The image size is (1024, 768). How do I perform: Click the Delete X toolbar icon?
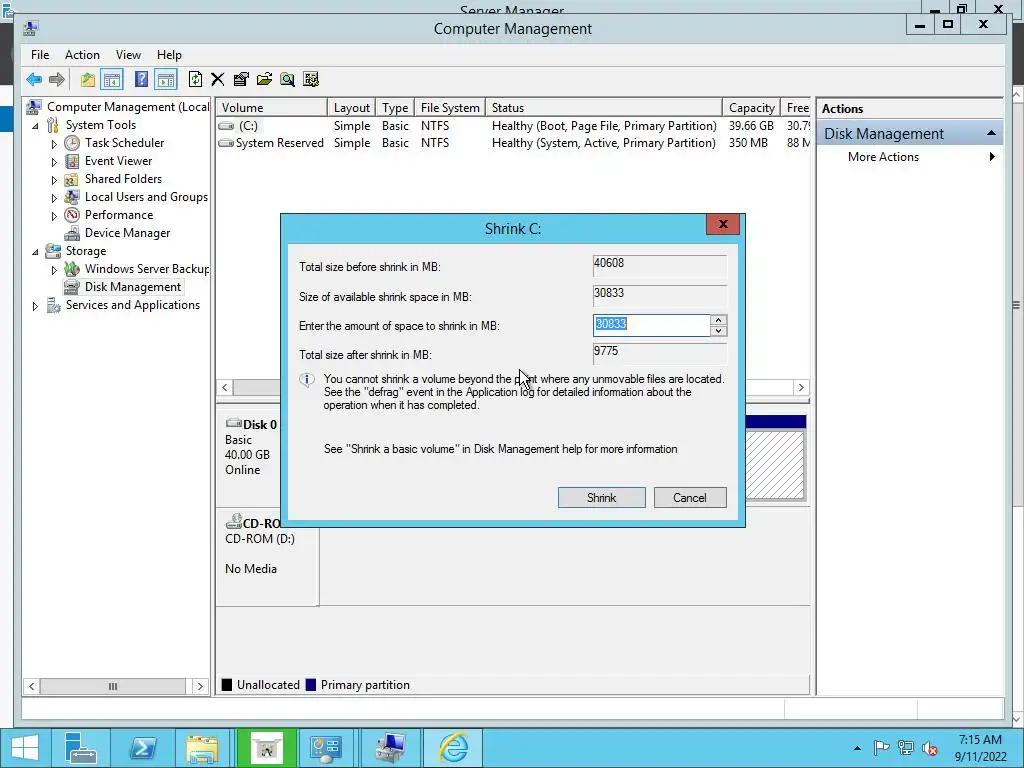tap(217, 80)
